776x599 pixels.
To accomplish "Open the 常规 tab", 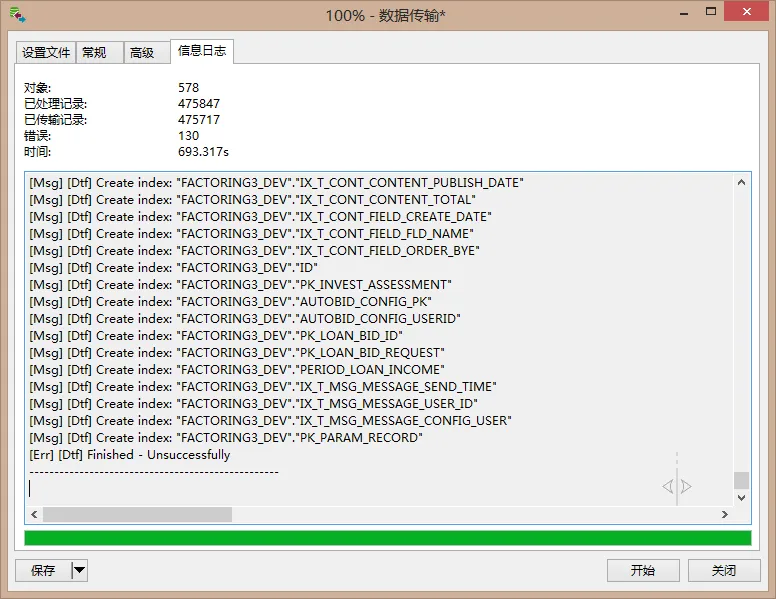I will (99, 52).
